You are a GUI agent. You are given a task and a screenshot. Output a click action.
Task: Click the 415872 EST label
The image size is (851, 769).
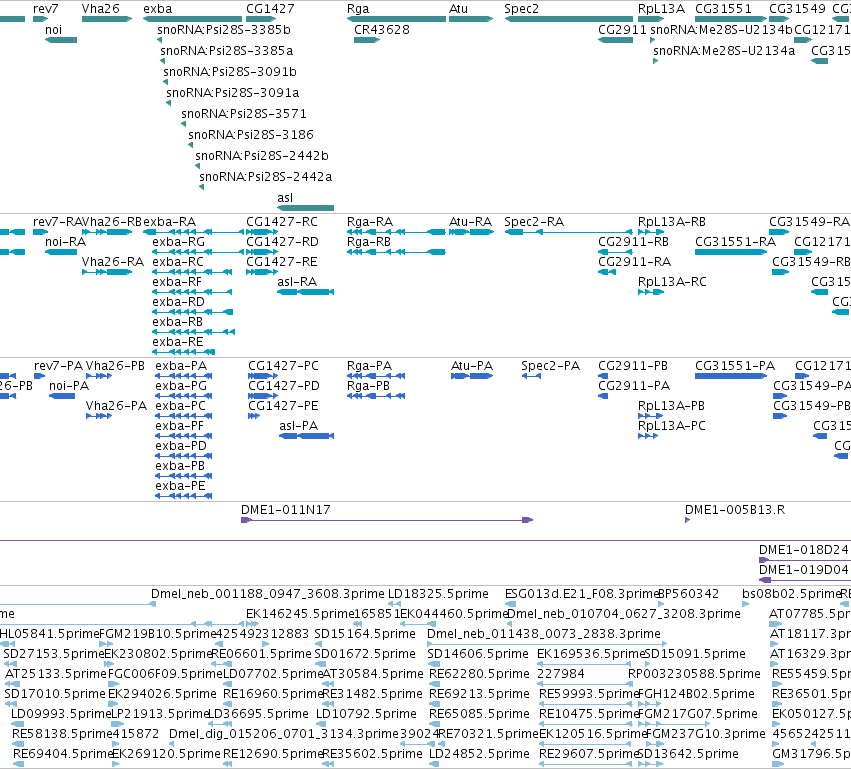click(136, 734)
